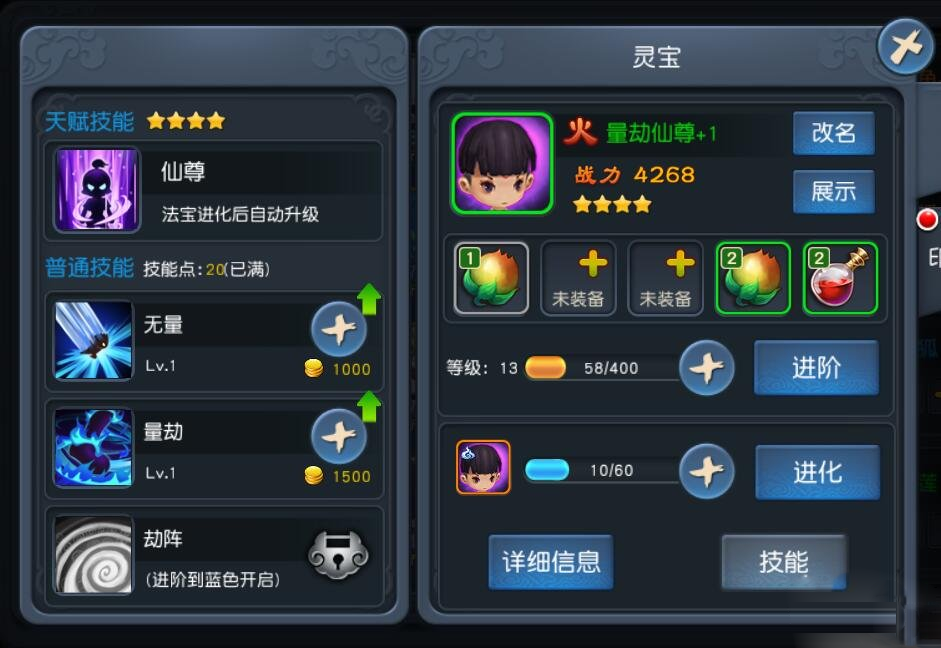Click the 量劫仙尊 character portrait
This screenshot has height=648, width=941.
pos(502,163)
